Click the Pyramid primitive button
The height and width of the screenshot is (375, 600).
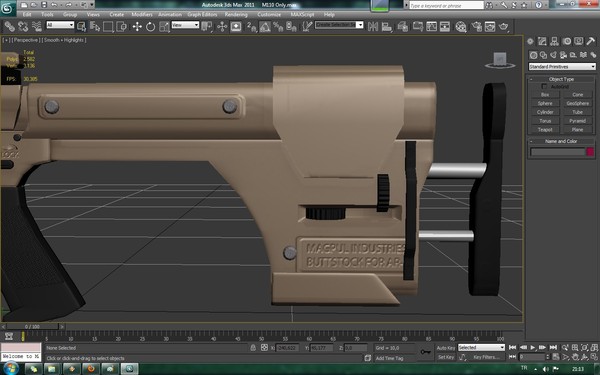point(577,121)
